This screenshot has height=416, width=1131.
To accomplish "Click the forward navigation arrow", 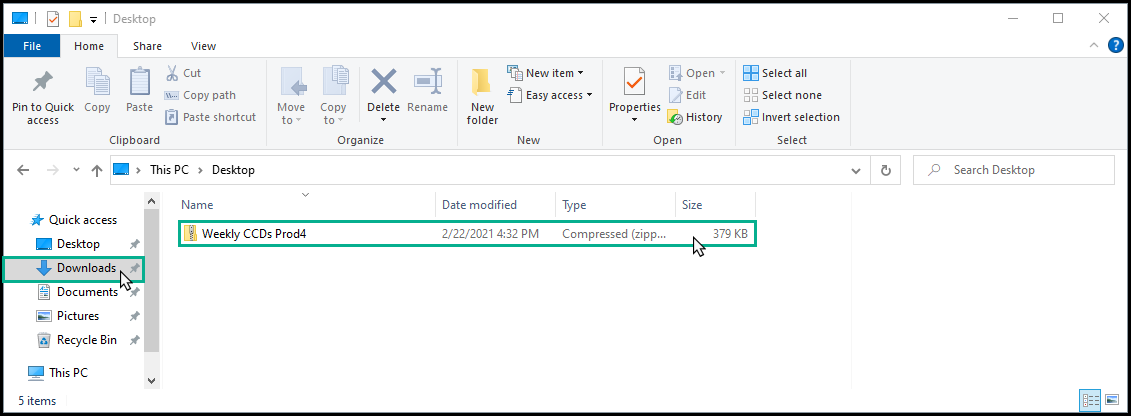I will click(x=51, y=171).
